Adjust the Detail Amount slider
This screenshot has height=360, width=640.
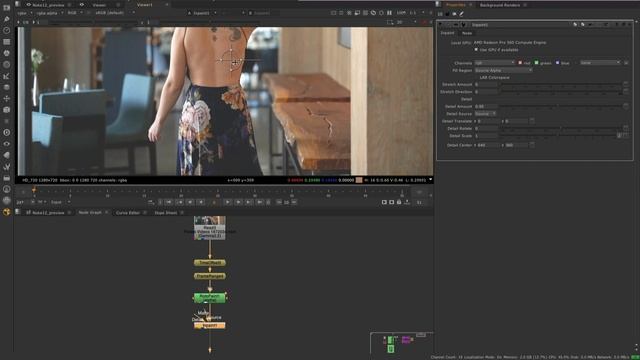click(561, 106)
